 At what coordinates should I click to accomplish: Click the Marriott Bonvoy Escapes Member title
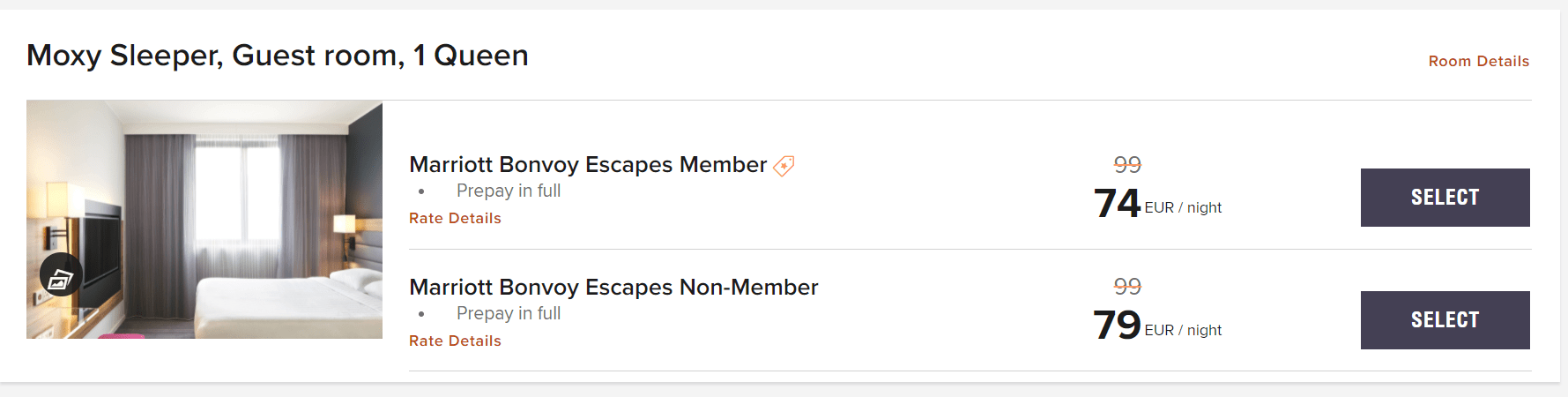(x=588, y=165)
